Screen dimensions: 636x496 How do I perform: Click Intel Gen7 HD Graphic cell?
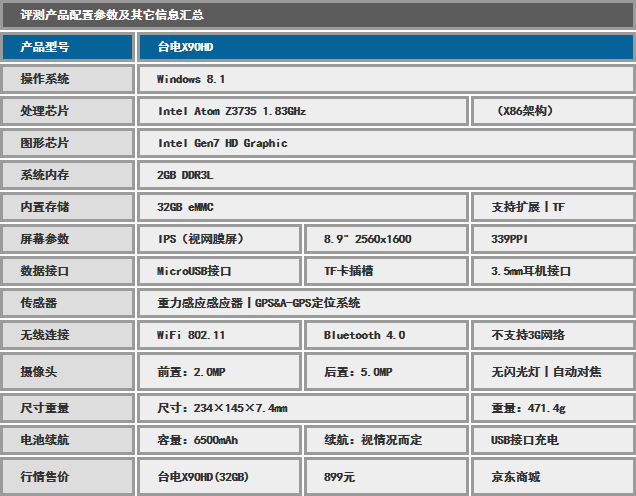pyautogui.click(x=386, y=143)
